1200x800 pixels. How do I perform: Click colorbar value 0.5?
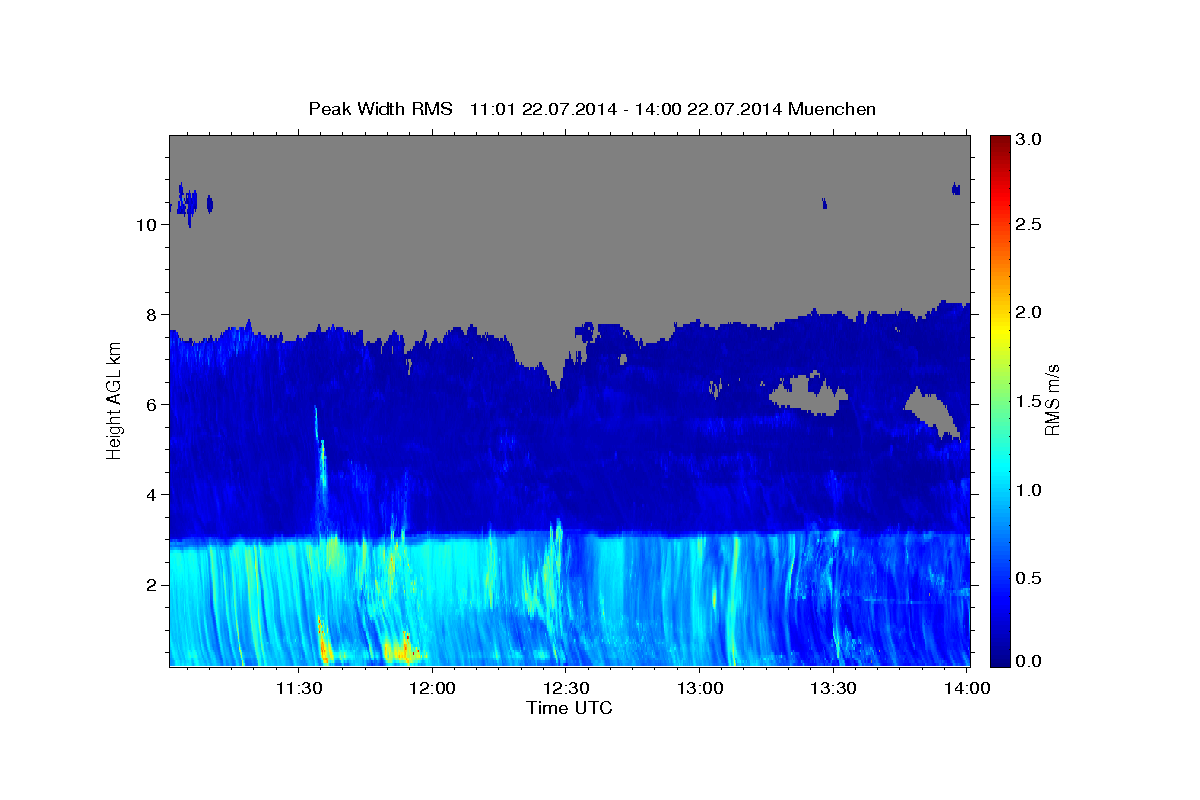[1030, 578]
